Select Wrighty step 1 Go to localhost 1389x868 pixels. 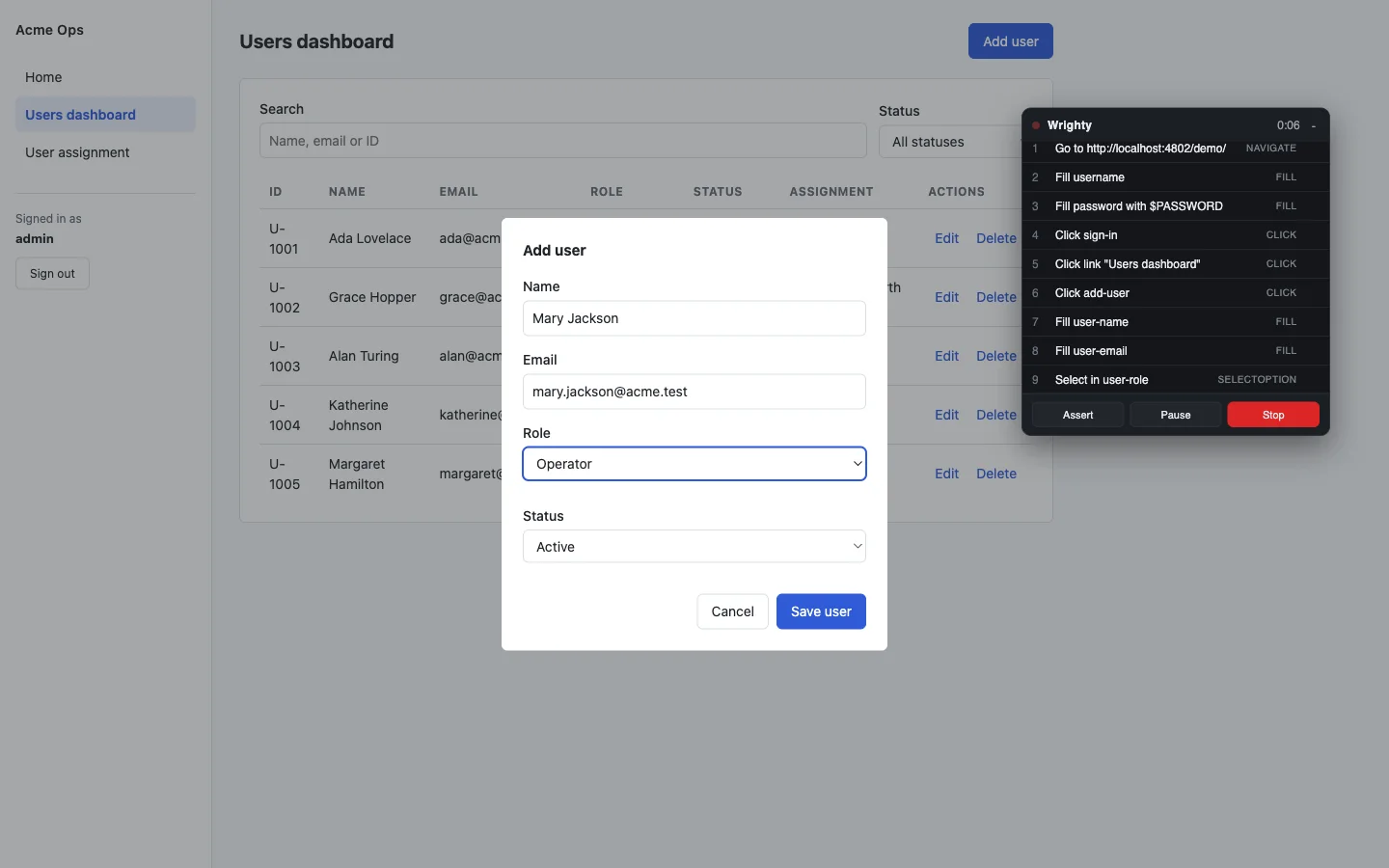1175,149
